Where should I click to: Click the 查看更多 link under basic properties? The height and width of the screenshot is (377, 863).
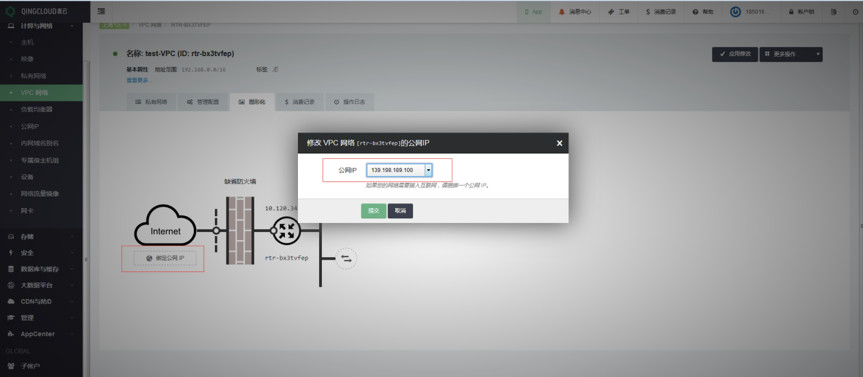click(x=138, y=80)
